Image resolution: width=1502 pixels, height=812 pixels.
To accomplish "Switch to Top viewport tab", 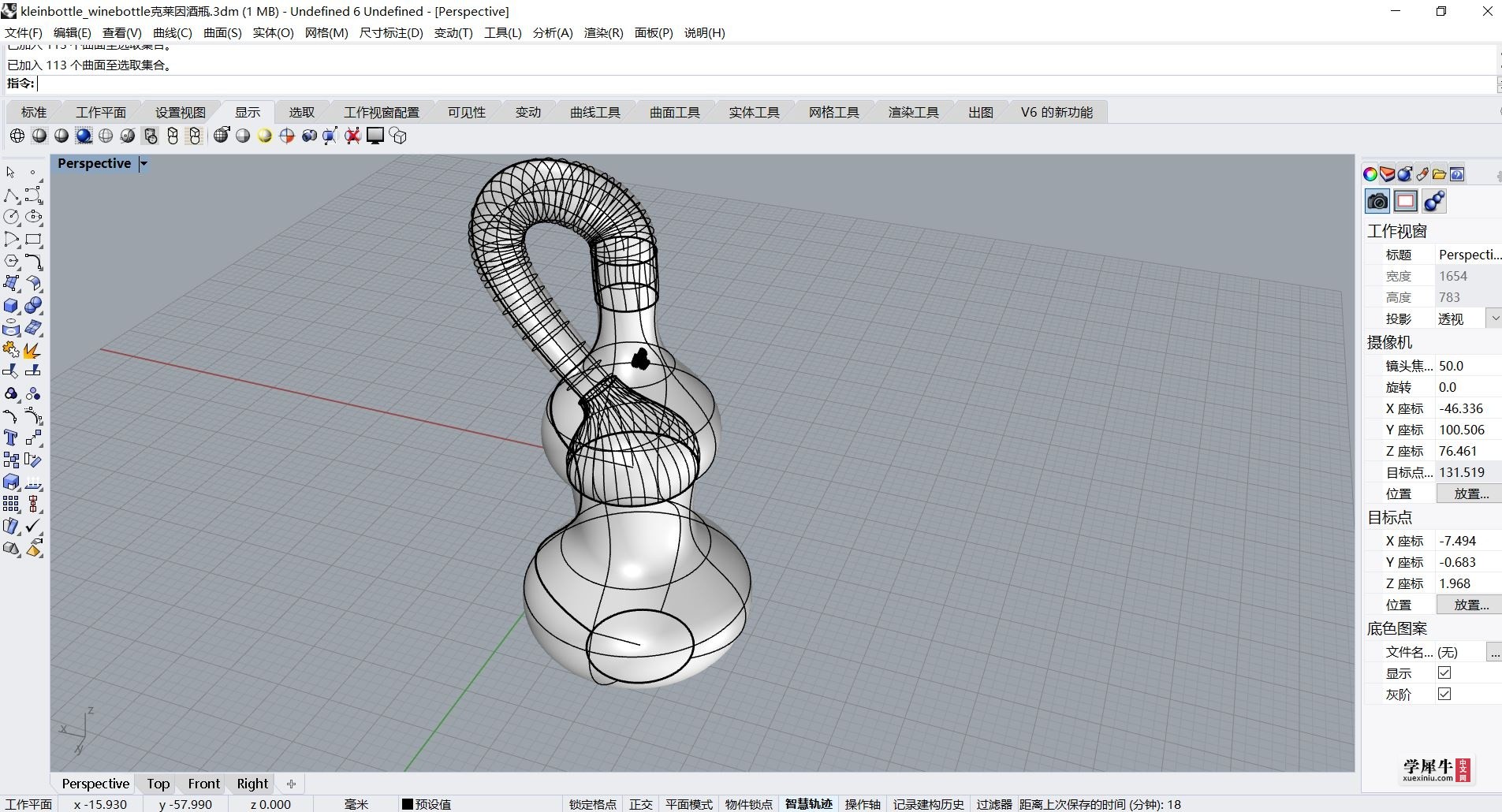I will coord(158,784).
